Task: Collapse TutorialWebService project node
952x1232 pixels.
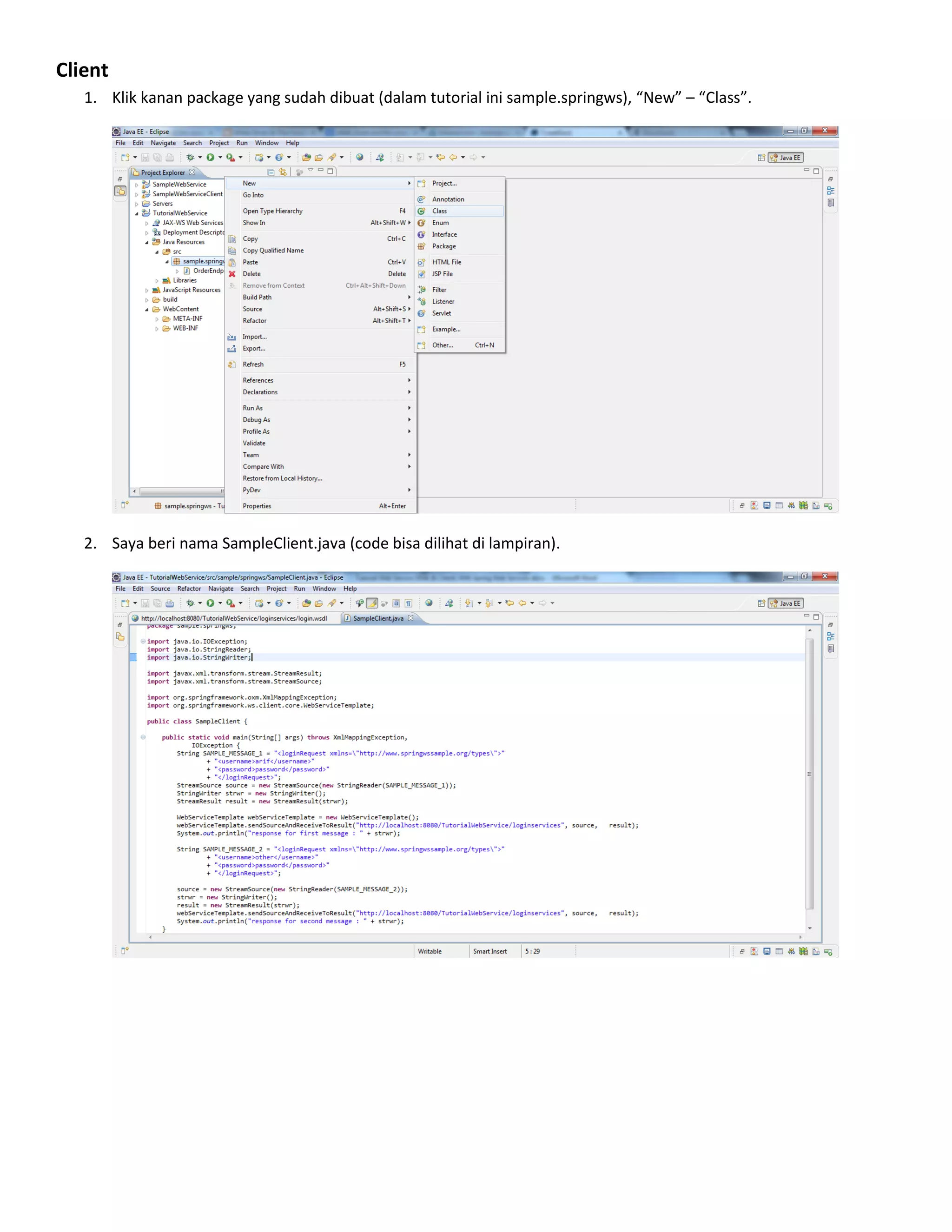Action: 137,213
